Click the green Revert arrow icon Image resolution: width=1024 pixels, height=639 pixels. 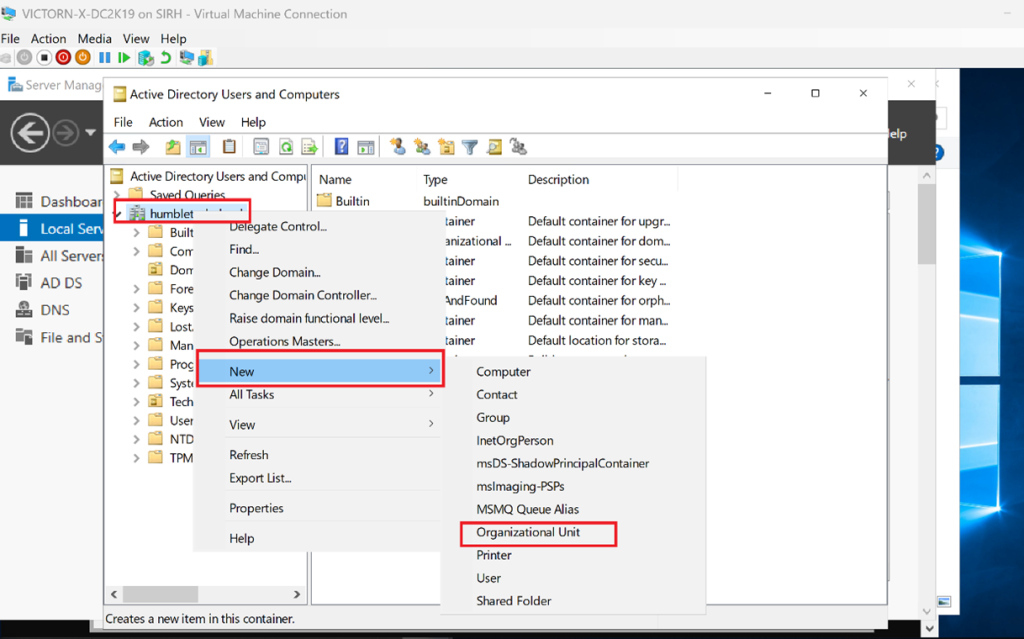tap(166, 57)
